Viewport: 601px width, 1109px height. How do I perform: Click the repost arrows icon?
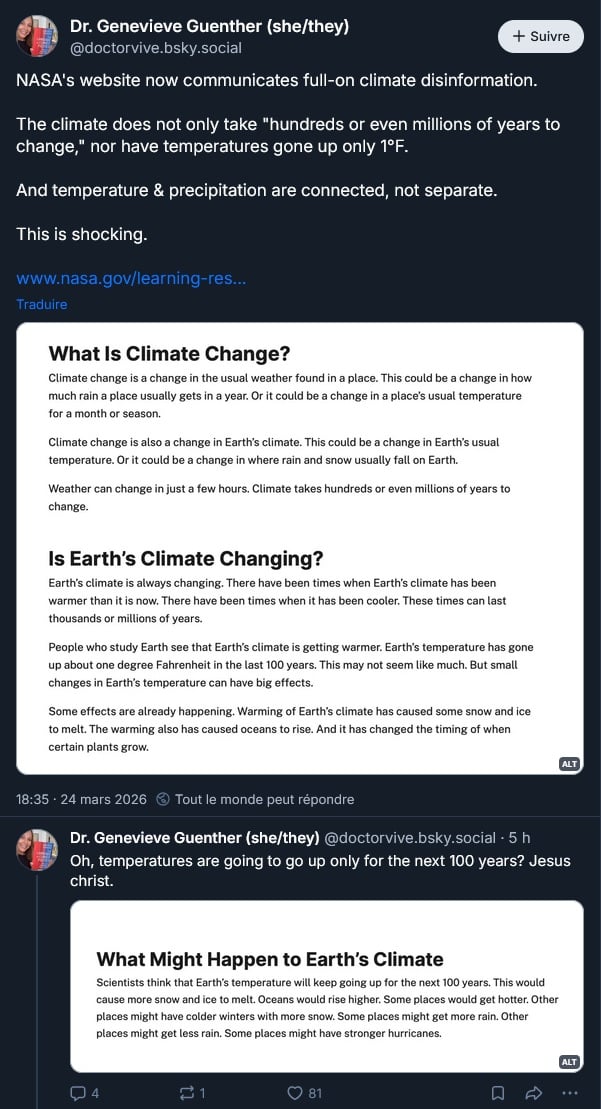pyautogui.click(x=187, y=1093)
